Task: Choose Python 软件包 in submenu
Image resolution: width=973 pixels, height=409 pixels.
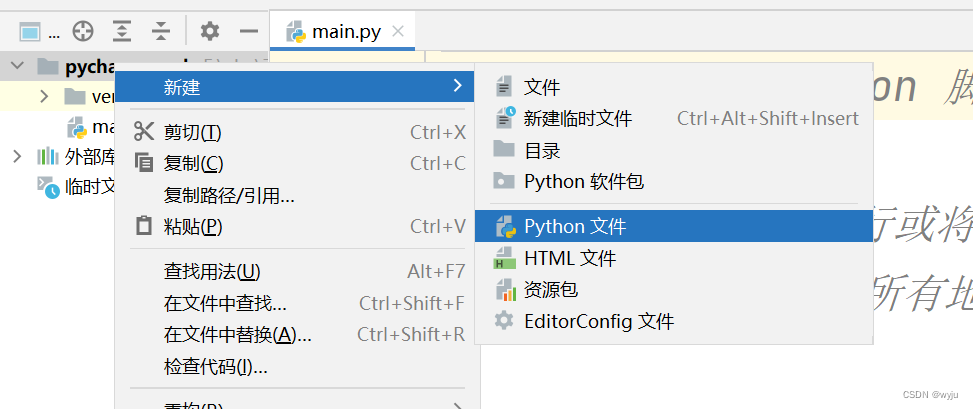Action: (674, 181)
